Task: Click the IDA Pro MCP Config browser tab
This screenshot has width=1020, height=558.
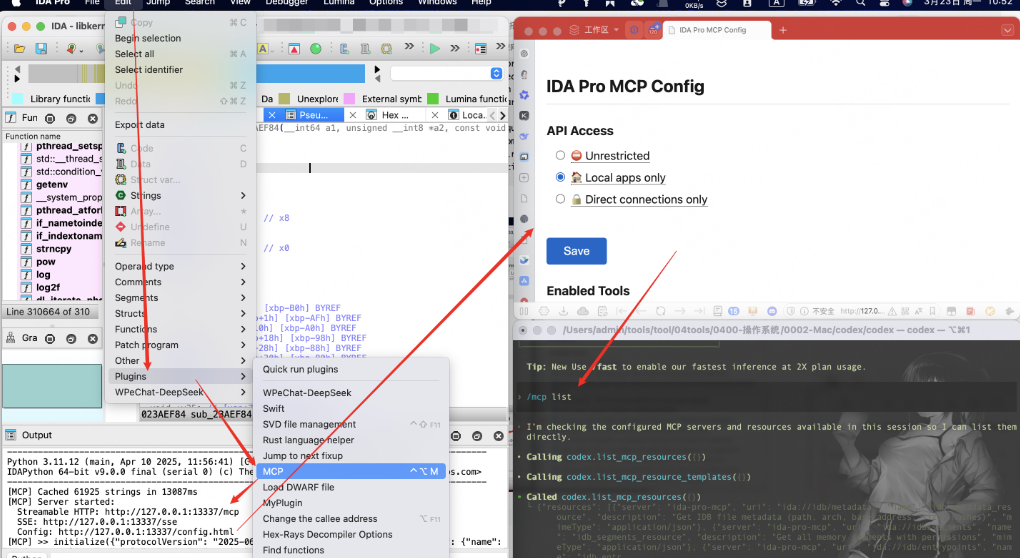Action: pos(717,30)
